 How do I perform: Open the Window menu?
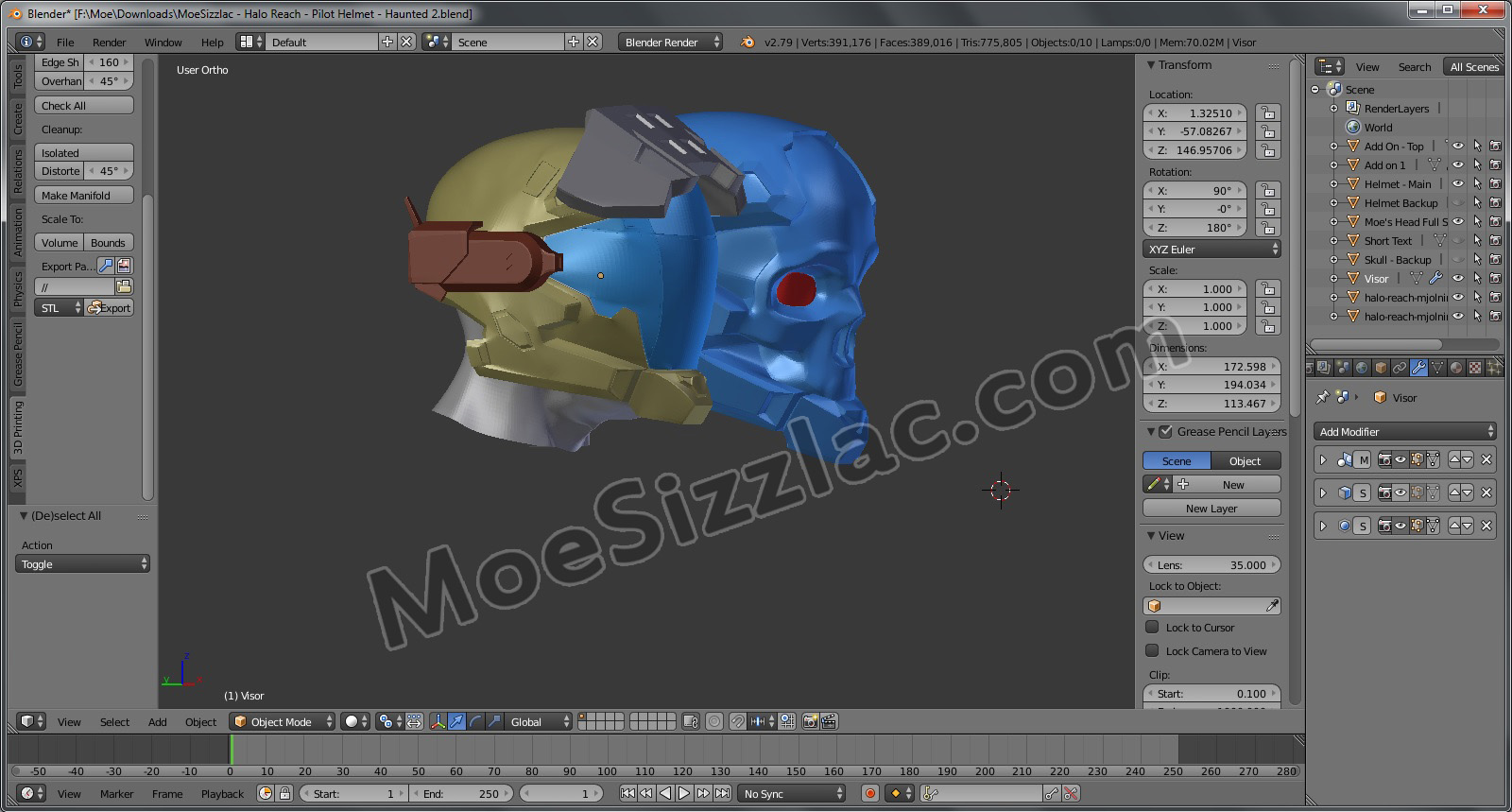coord(163,42)
